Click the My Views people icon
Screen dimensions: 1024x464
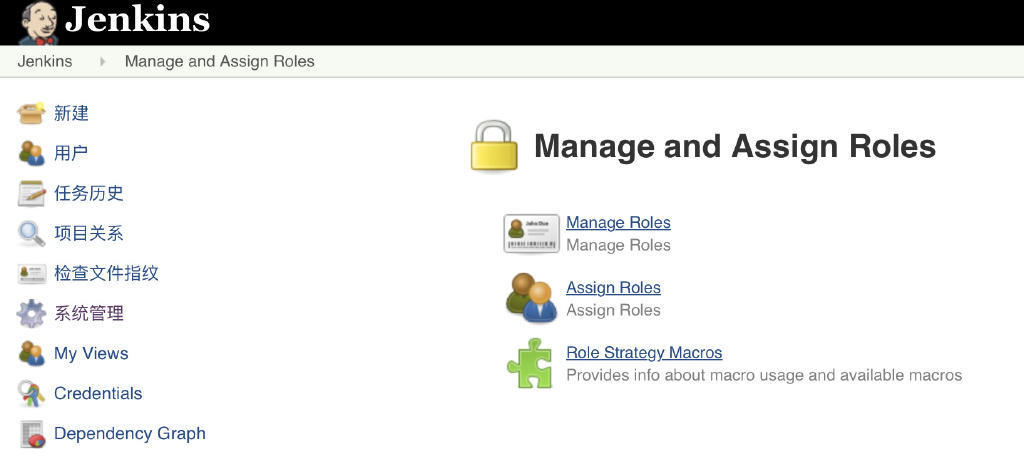point(31,354)
